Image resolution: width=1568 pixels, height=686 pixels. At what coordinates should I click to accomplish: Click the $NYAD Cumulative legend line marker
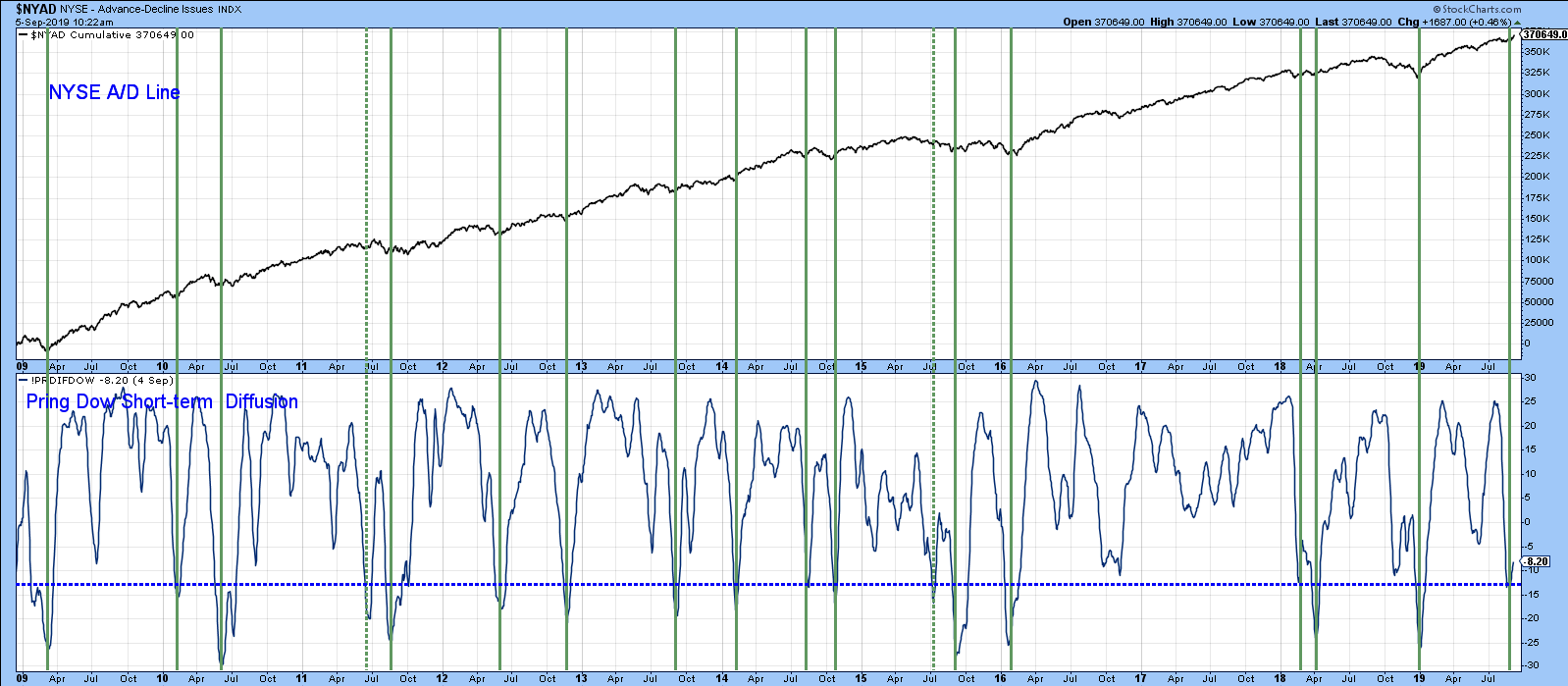pos(24,35)
